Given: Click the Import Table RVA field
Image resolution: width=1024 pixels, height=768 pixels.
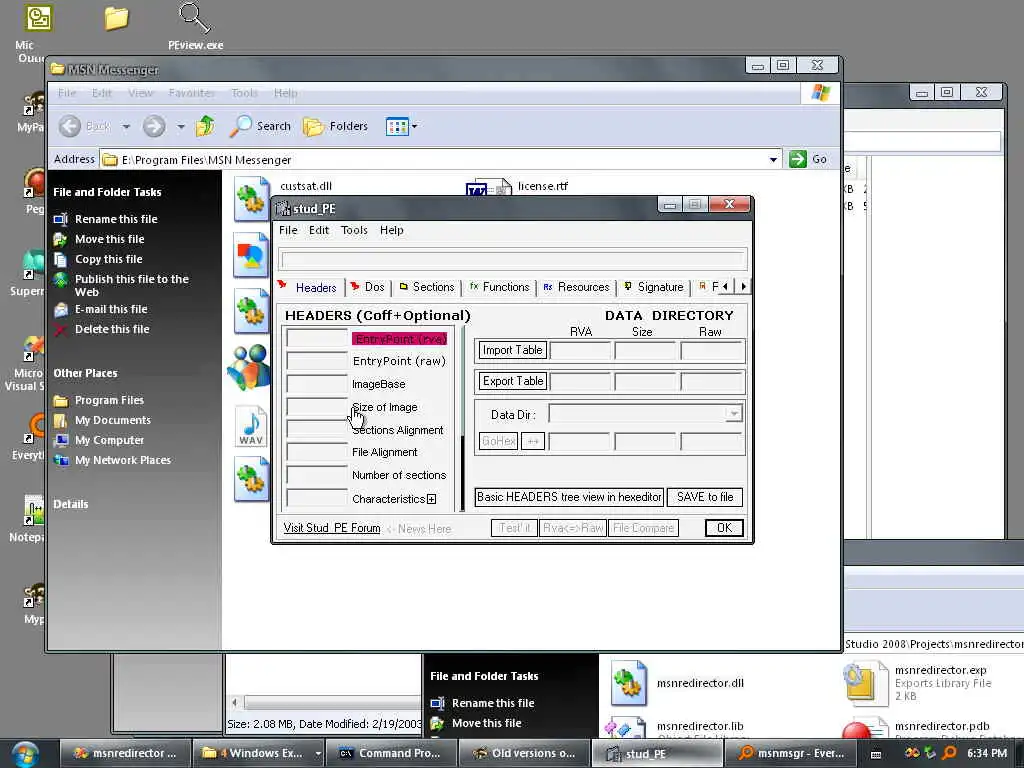Looking at the screenshot, I should [580, 350].
